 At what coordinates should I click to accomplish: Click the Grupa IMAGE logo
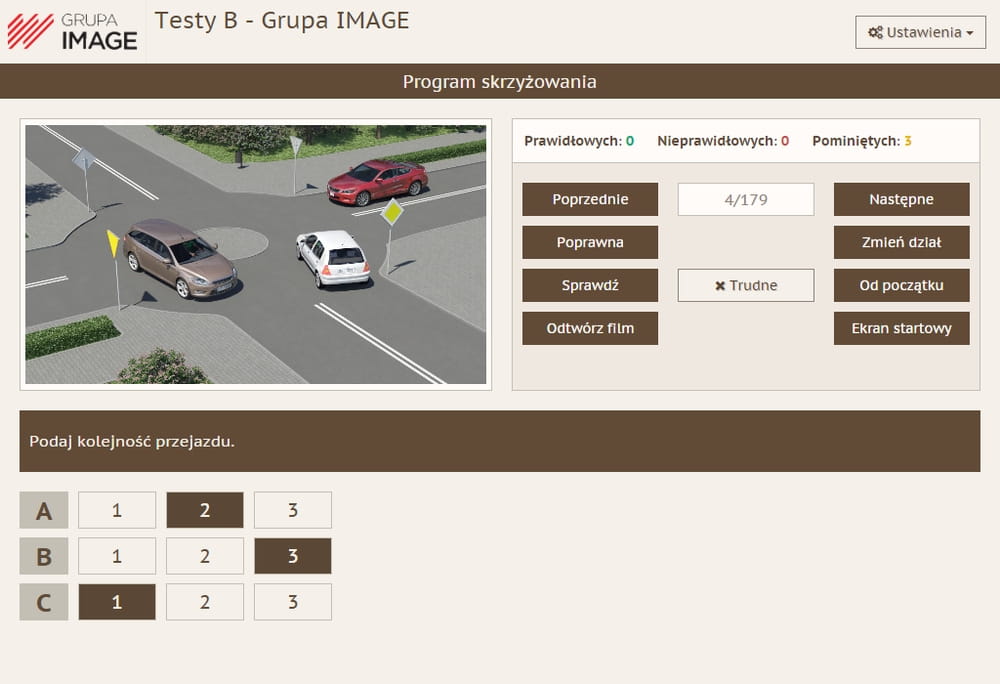point(72,32)
